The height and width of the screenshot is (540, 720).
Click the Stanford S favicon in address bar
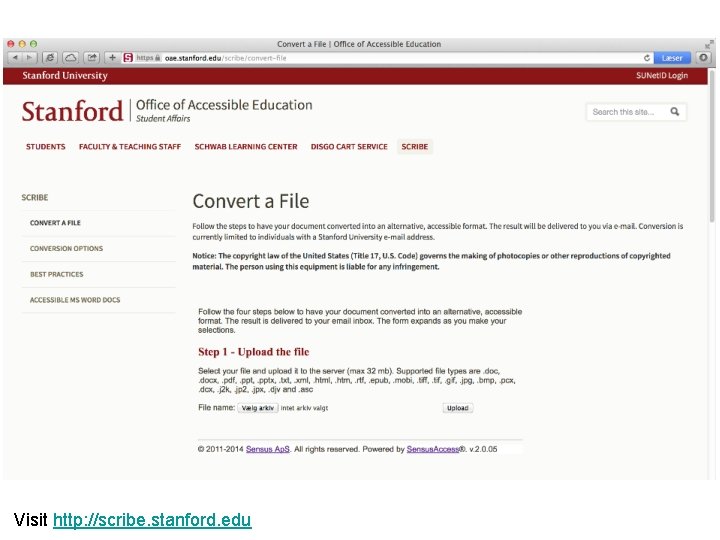128,58
